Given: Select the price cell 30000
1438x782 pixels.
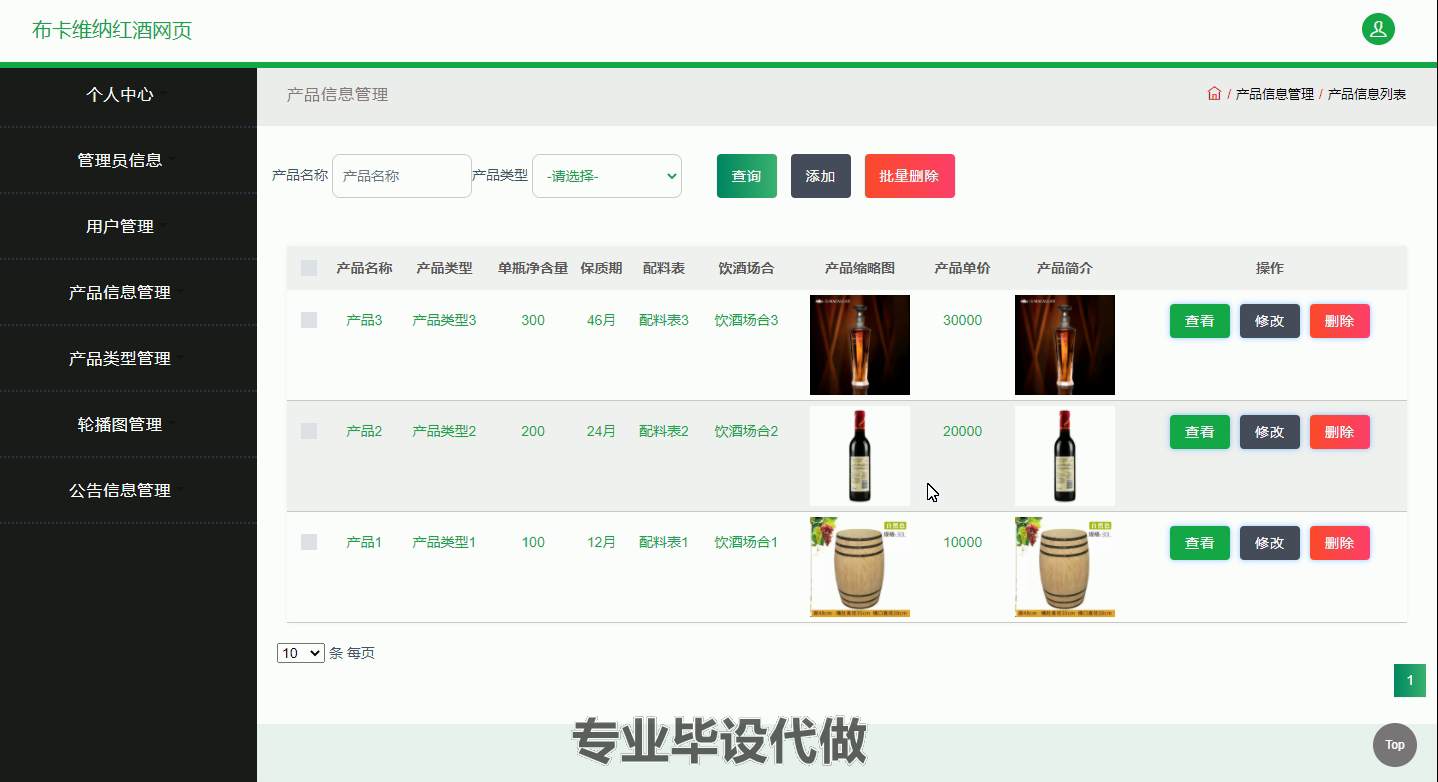Looking at the screenshot, I should (x=962, y=320).
